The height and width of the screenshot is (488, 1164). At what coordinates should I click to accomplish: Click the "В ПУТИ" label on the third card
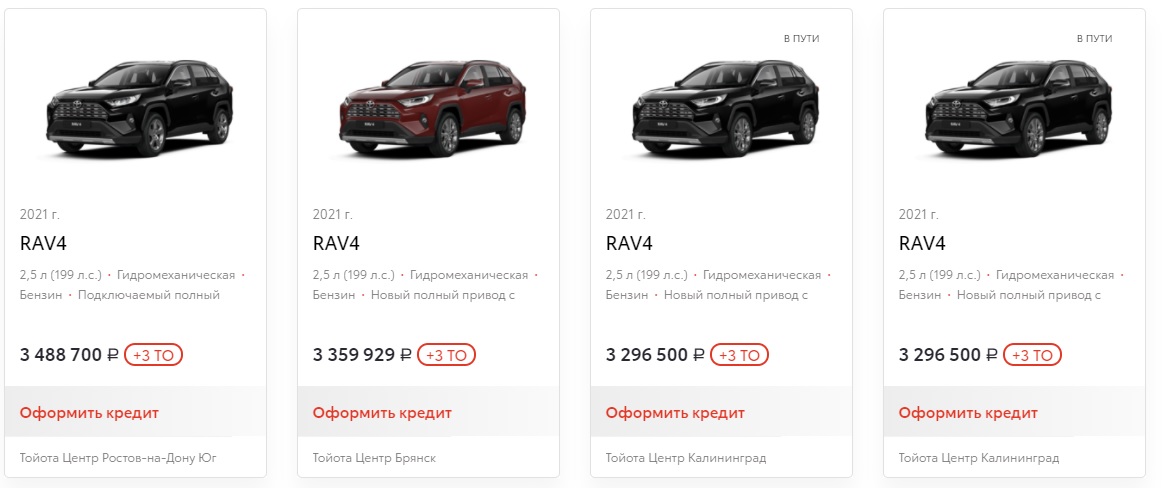tap(801, 38)
